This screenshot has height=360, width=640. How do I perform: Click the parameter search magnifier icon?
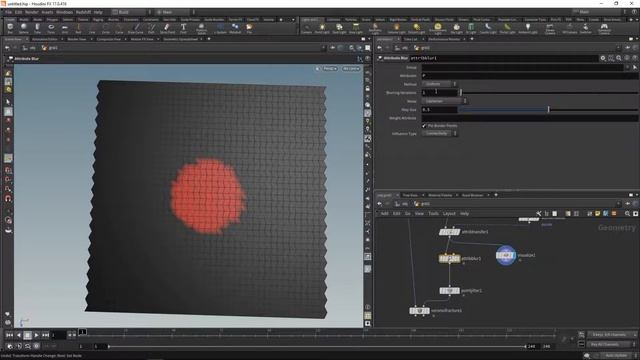pos(619,58)
